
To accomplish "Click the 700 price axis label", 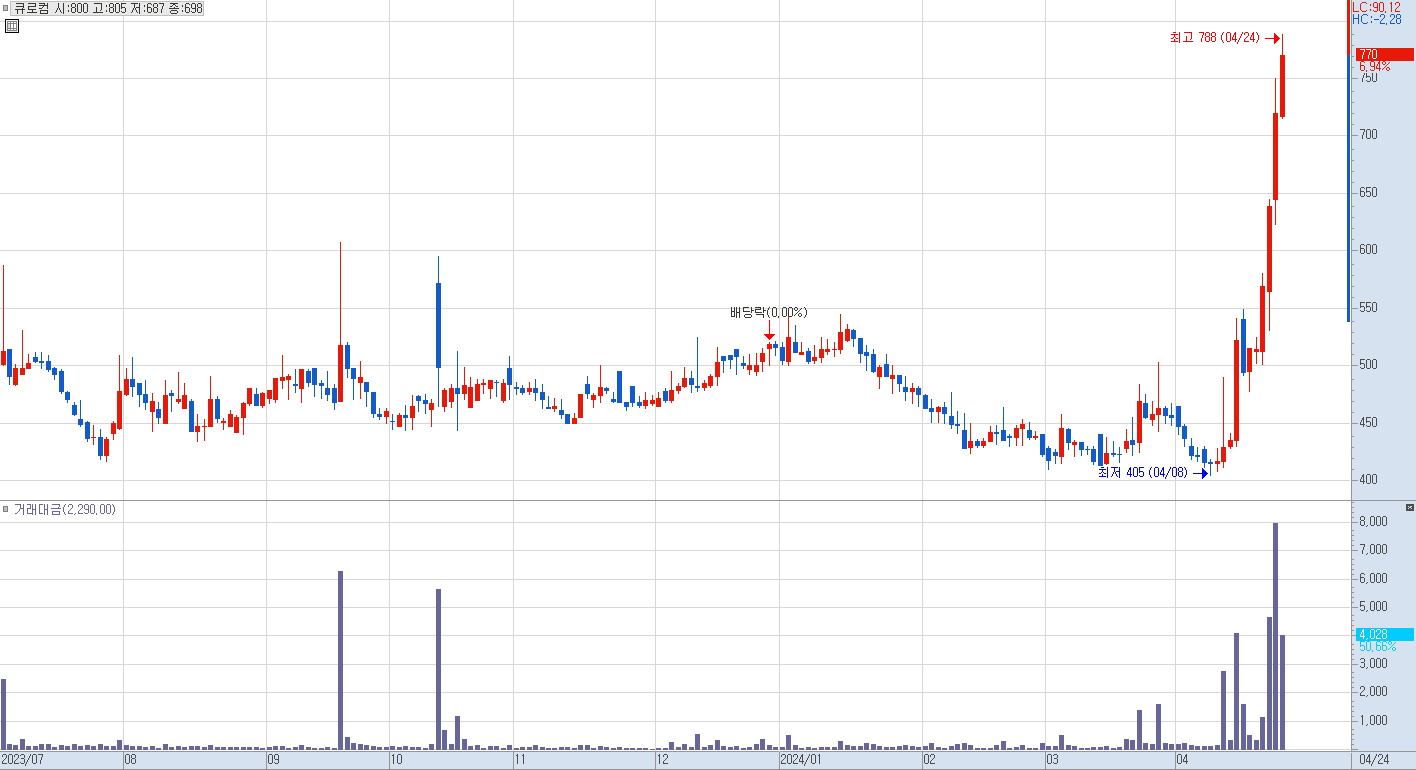I will 1368,135.
